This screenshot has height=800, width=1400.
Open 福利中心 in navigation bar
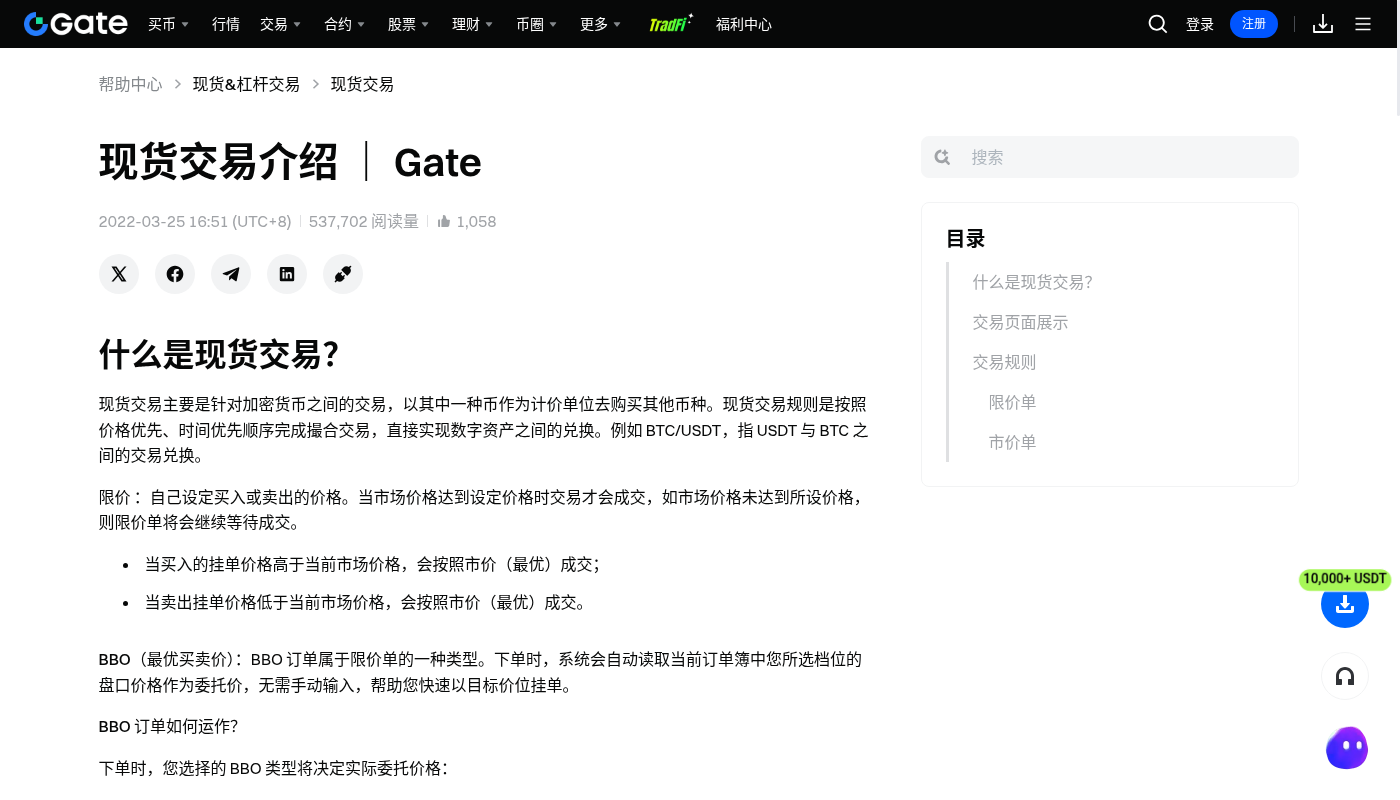click(744, 24)
